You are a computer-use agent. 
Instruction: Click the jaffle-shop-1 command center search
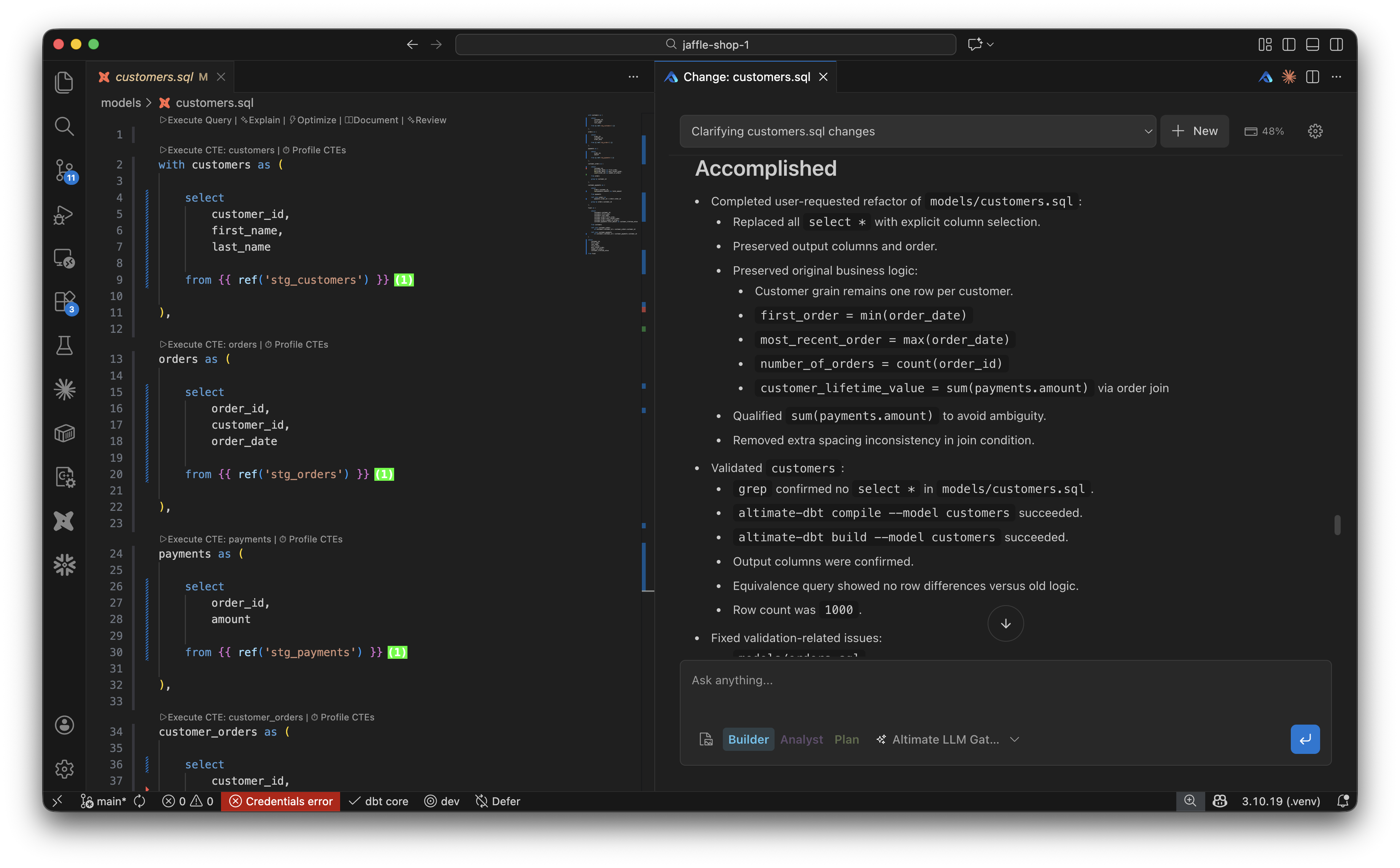tap(705, 44)
